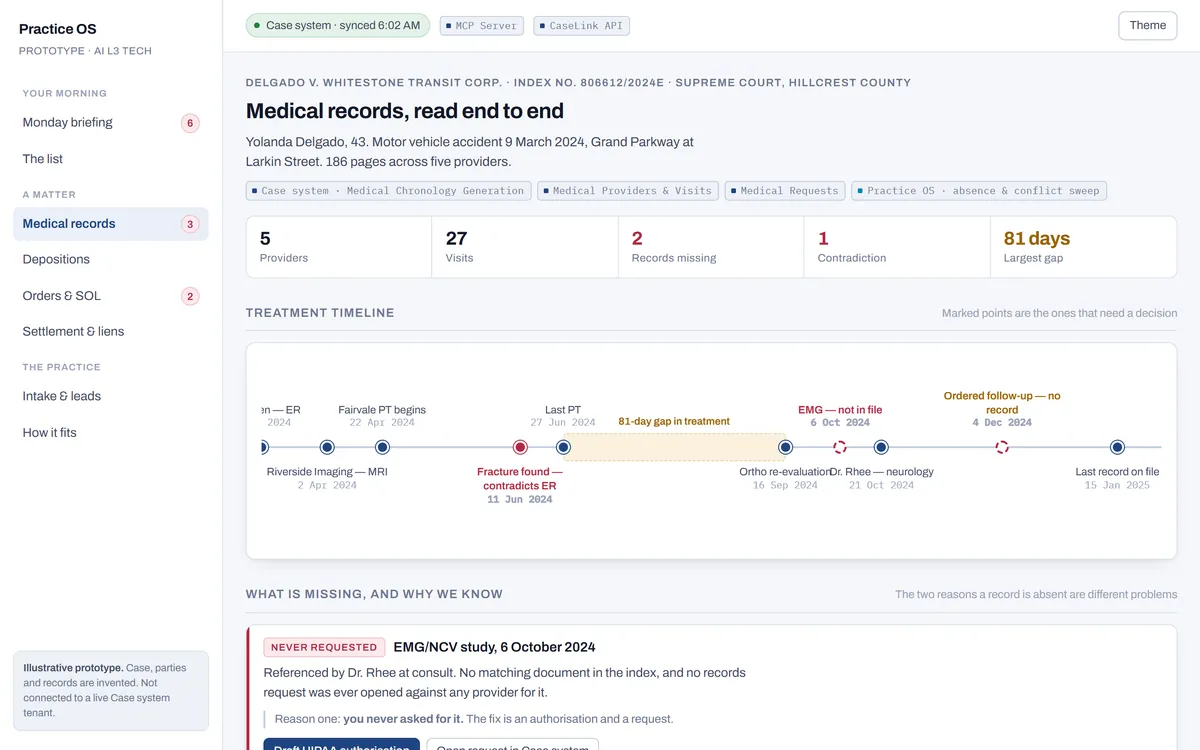This screenshot has width=1200, height=750.
Task: Click WHAT IS MISSING, AND WHY WE KNOW heading
Action: pyautogui.click(x=374, y=594)
